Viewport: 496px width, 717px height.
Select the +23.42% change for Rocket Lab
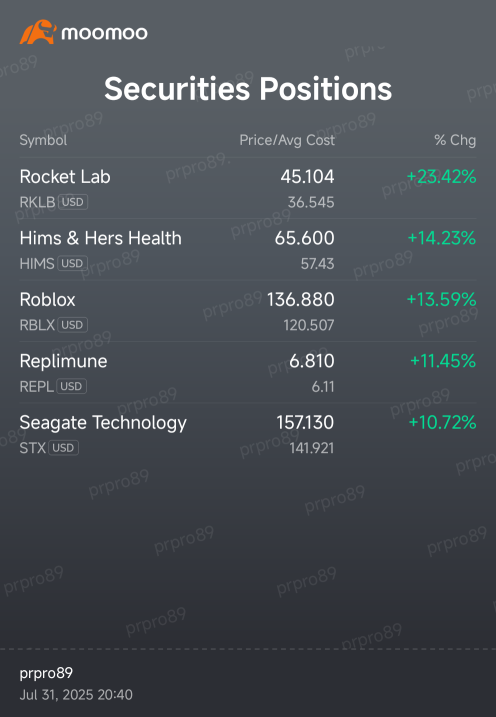(x=441, y=177)
